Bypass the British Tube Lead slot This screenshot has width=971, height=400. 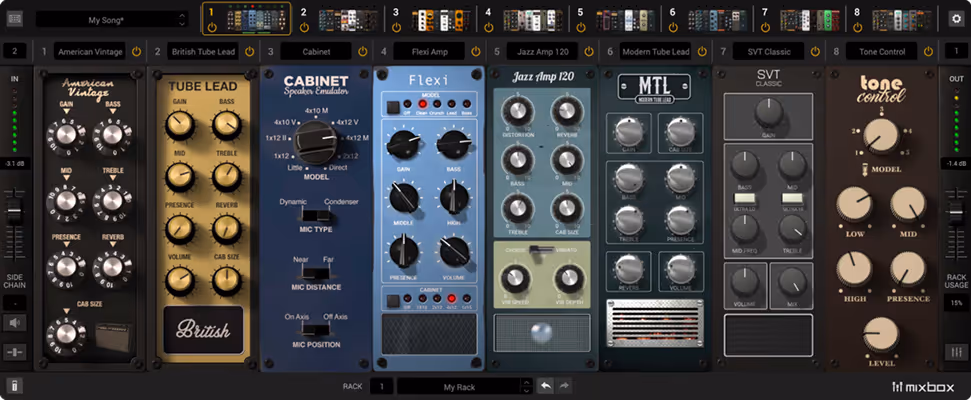coord(250,51)
